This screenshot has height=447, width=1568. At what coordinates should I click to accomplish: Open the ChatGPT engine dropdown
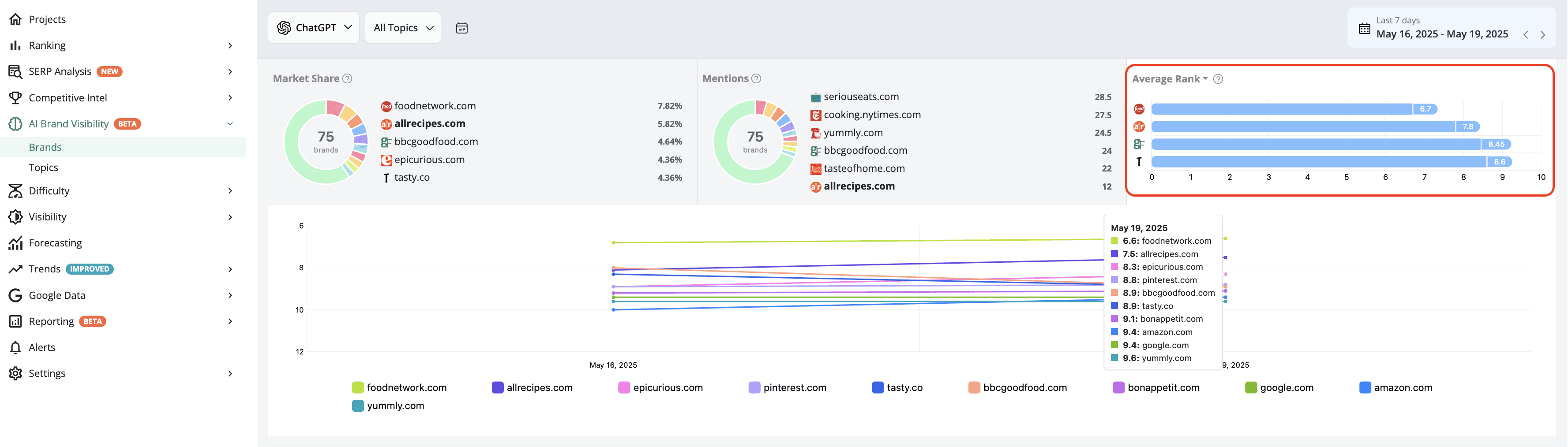pyautogui.click(x=314, y=28)
